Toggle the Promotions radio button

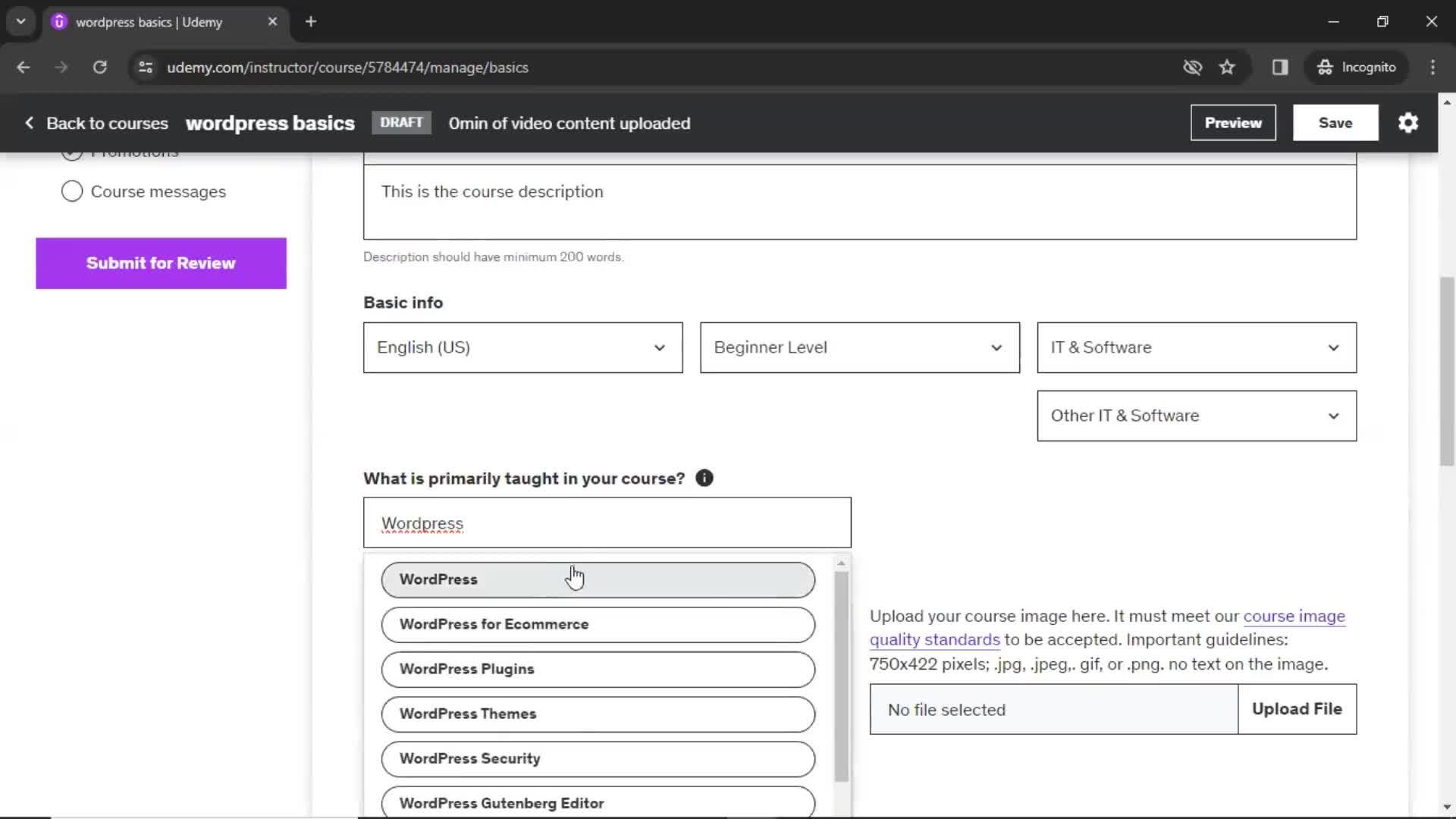(71, 150)
